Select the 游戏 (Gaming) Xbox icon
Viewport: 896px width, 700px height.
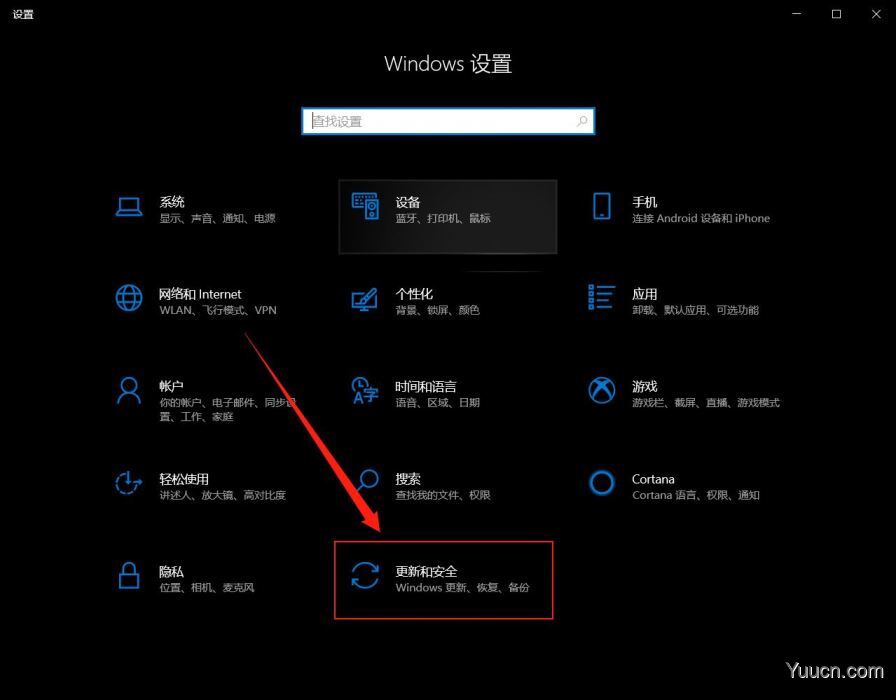pyautogui.click(x=602, y=390)
